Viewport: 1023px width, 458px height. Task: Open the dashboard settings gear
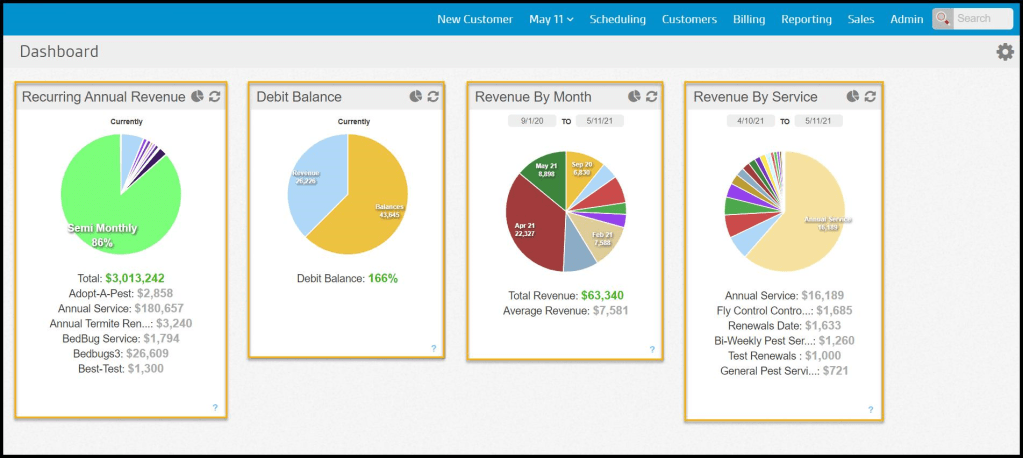1004,52
